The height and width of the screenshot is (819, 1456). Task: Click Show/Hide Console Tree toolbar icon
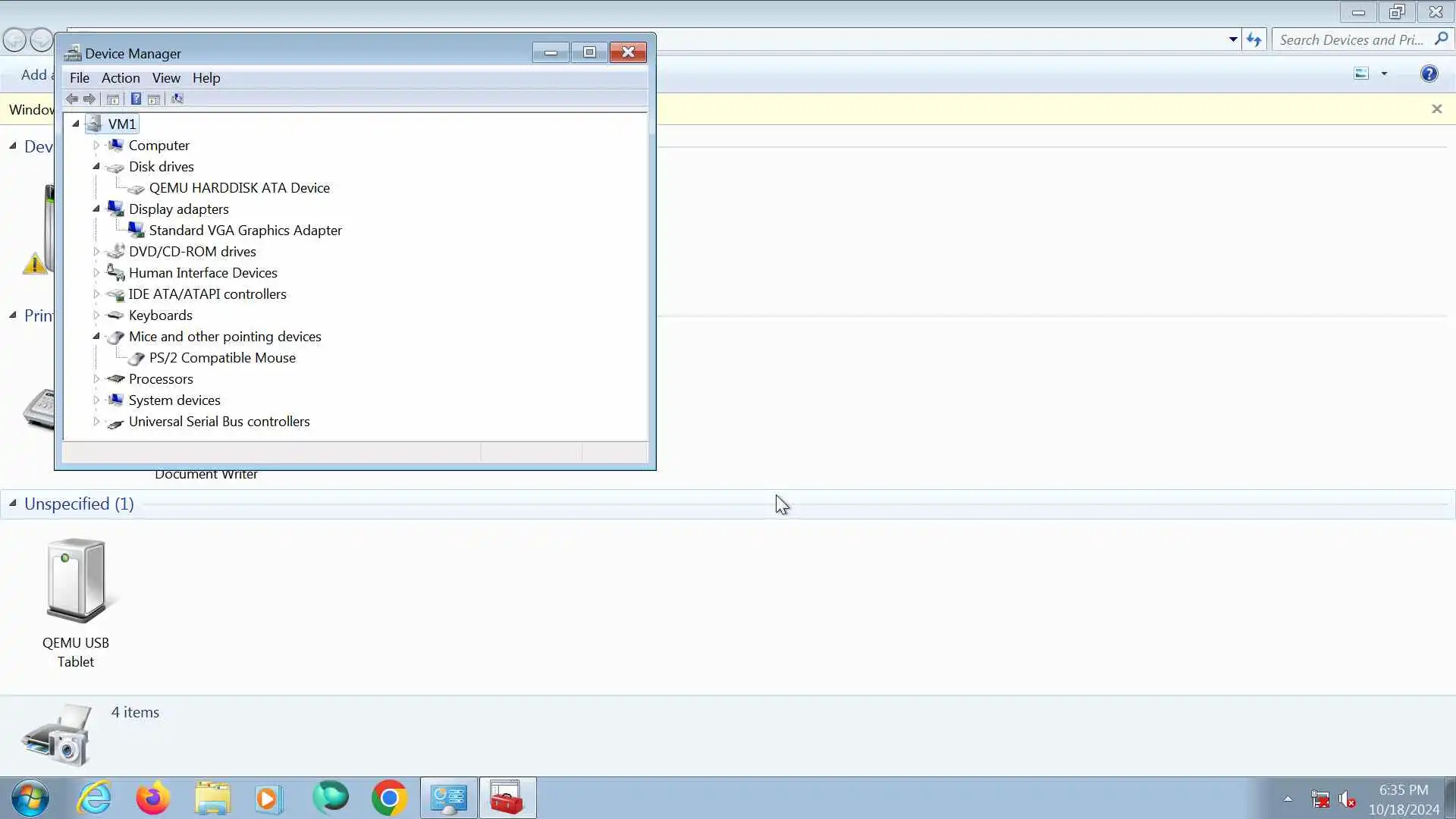coord(113,99)
